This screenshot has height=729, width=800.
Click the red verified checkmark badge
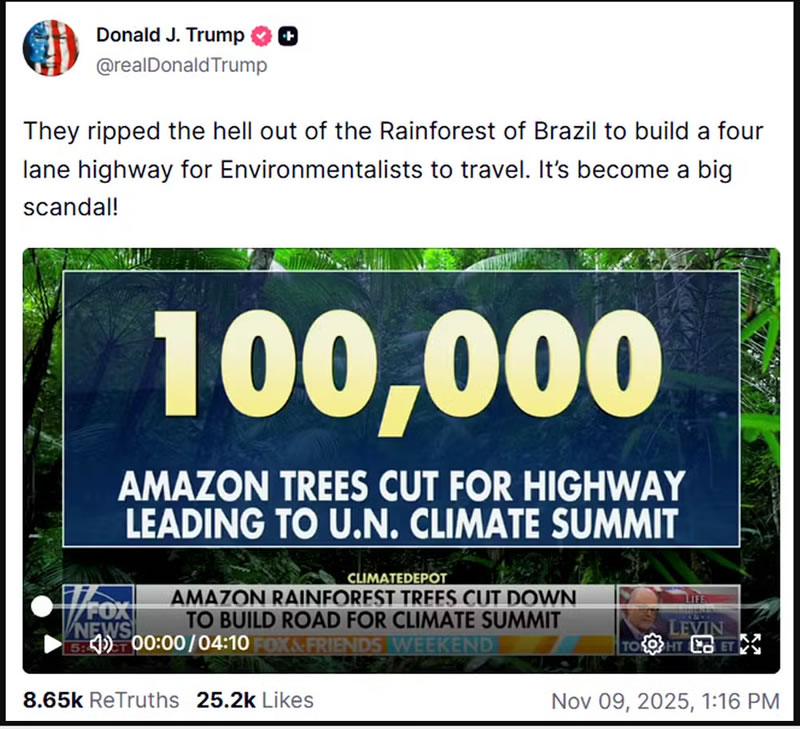pyautogui.click(x=261, y=36)
